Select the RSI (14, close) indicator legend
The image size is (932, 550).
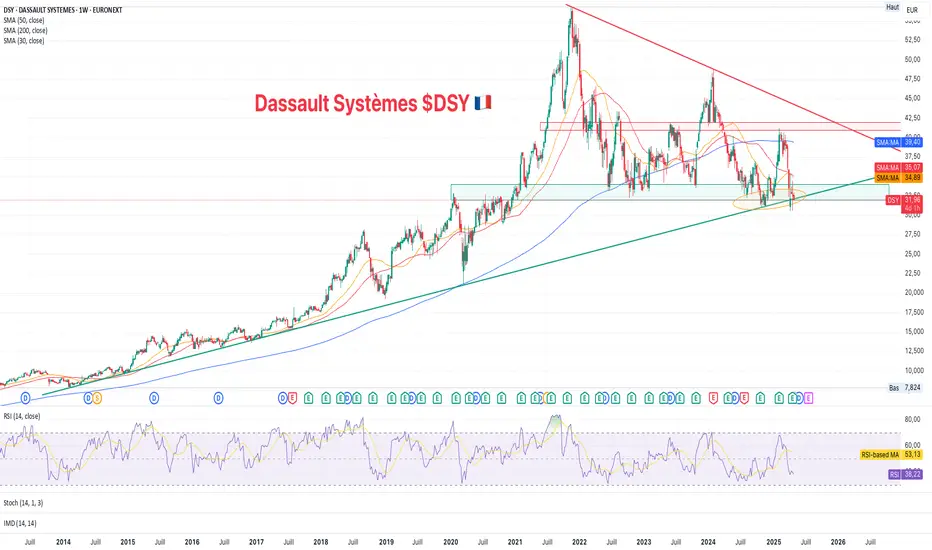click(x=22, y=416)
